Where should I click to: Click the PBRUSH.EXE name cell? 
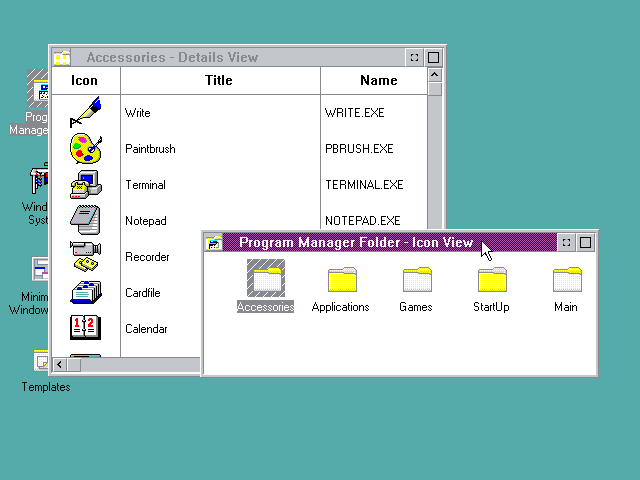pos(359,149)
